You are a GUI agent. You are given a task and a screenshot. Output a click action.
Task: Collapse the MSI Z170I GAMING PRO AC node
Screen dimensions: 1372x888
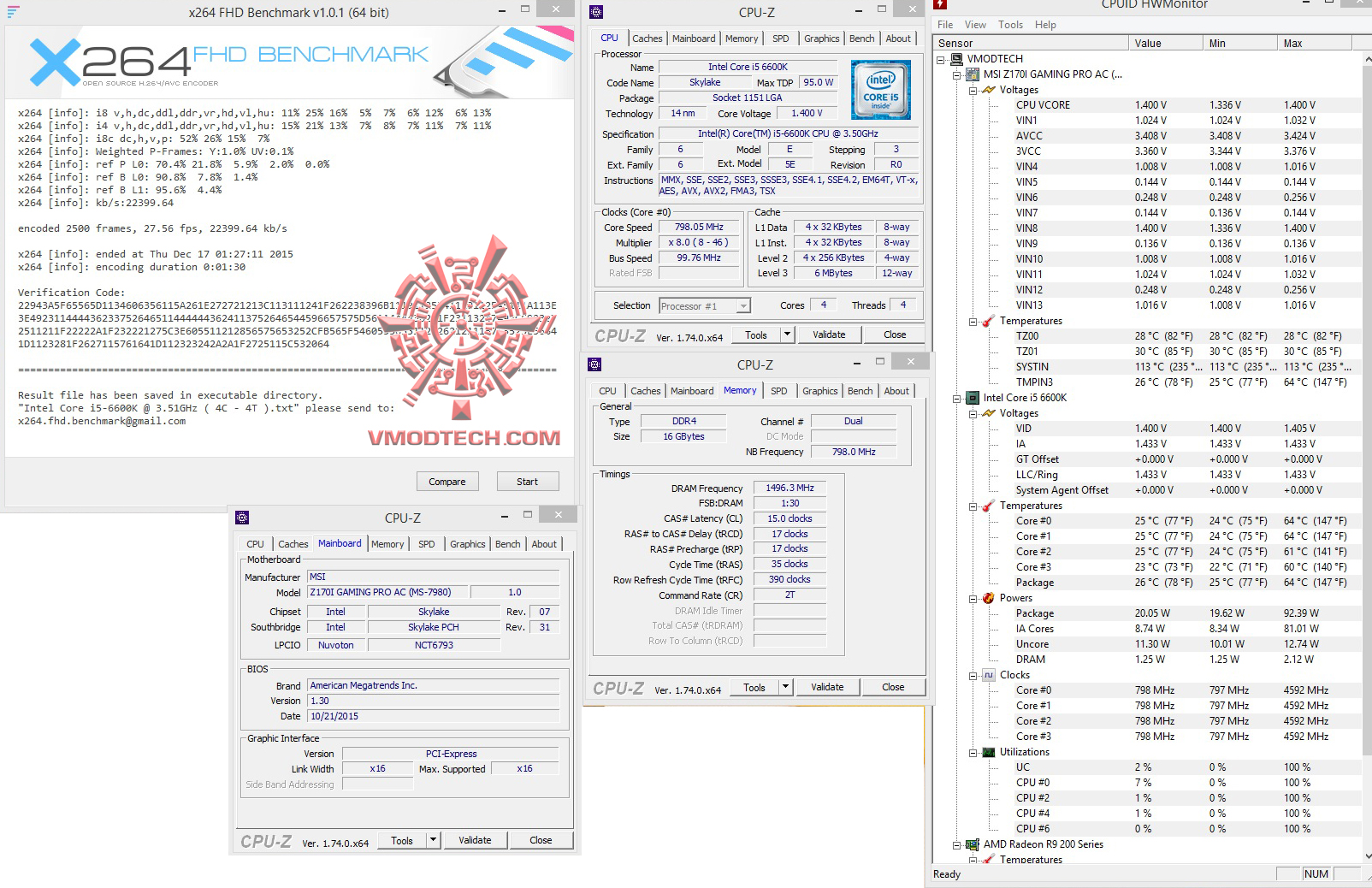click(957, 75)
